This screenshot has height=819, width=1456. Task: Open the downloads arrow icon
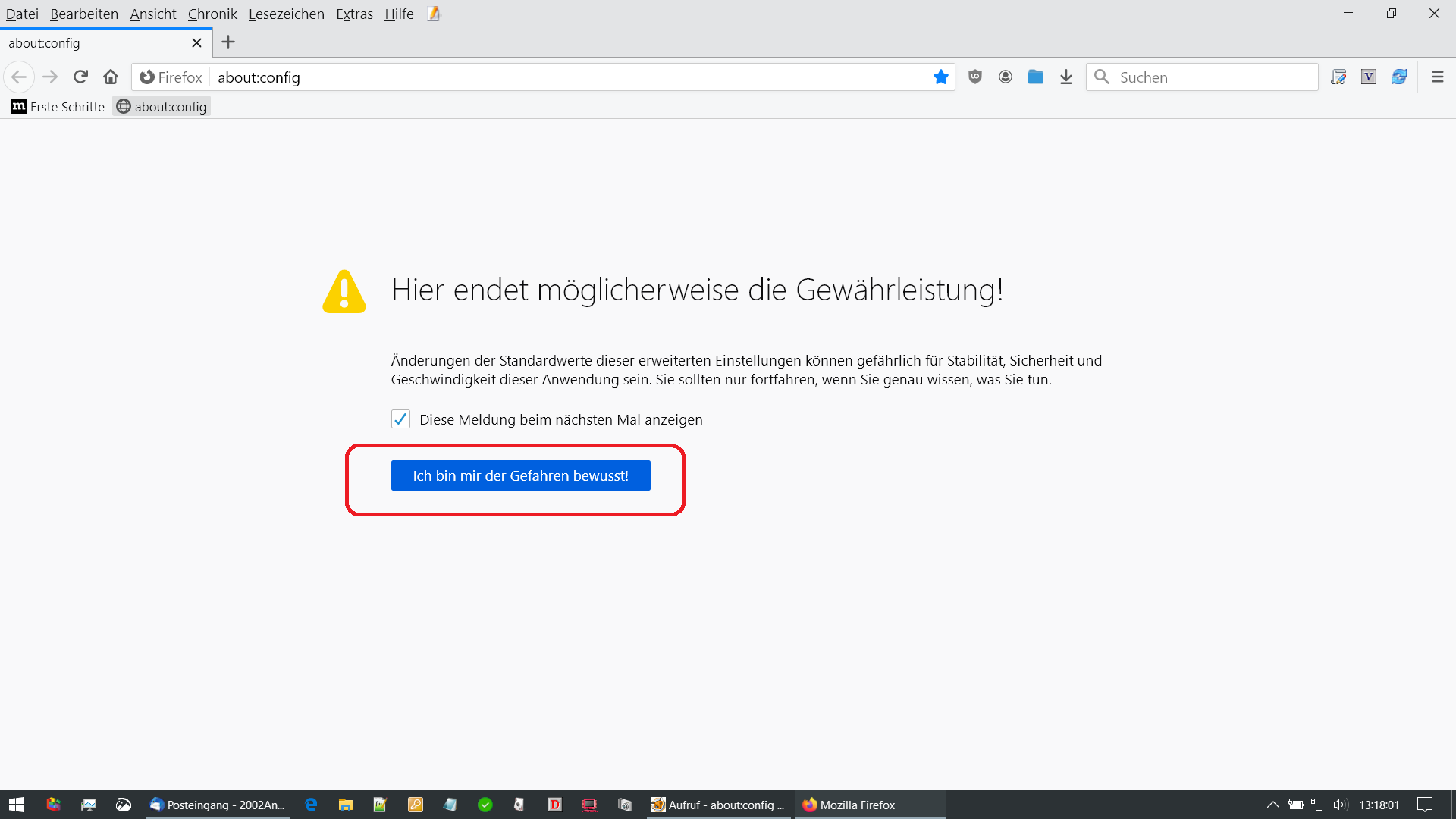click(x=1066, y=77)
